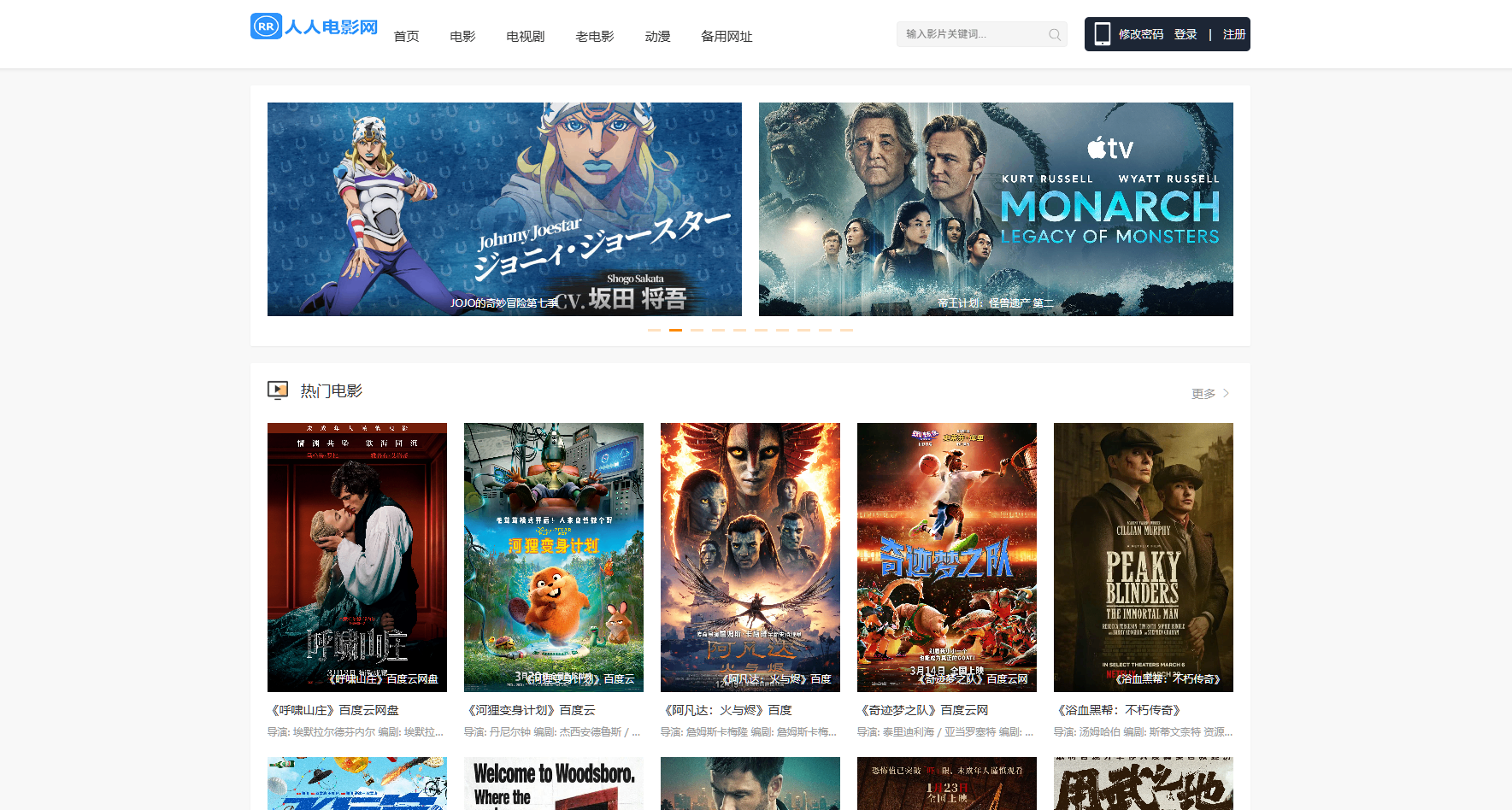Click the 《河狸变身计划》百度云 title link
This screenshot has height=810, width=1512.
point(530,710)
